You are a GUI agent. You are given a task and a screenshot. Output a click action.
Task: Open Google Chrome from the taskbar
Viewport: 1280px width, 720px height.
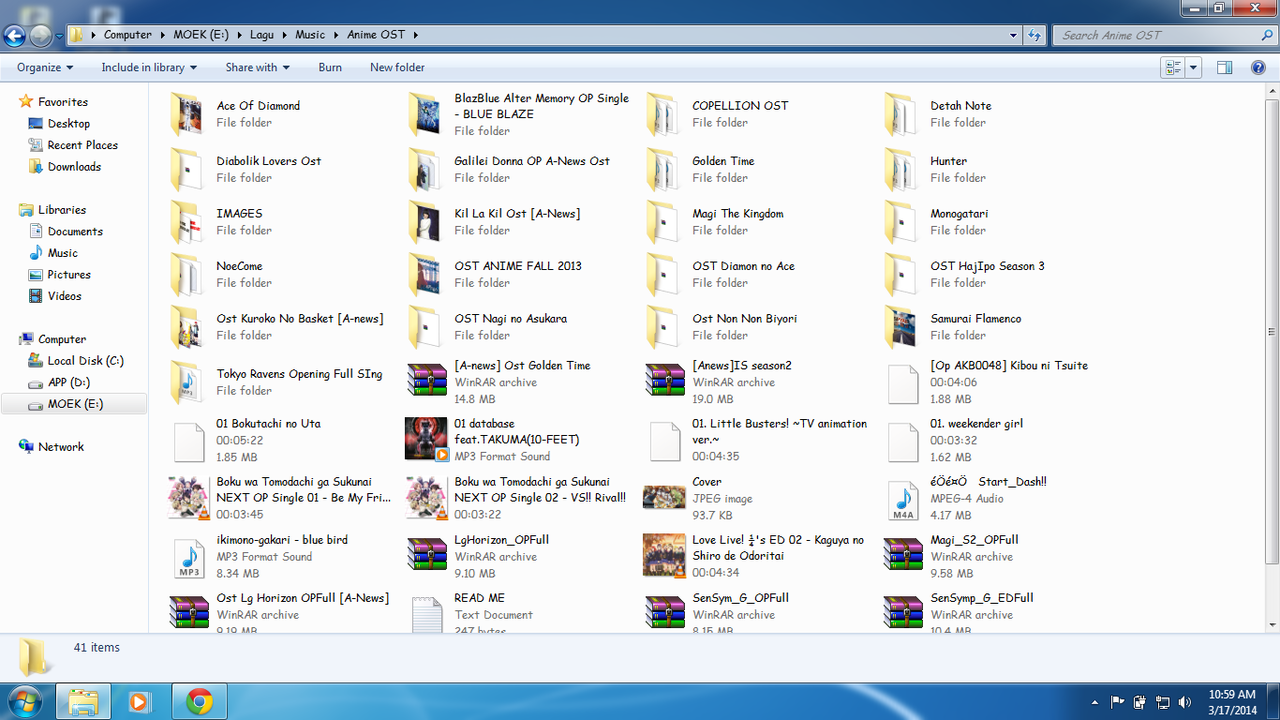point(200,702)
